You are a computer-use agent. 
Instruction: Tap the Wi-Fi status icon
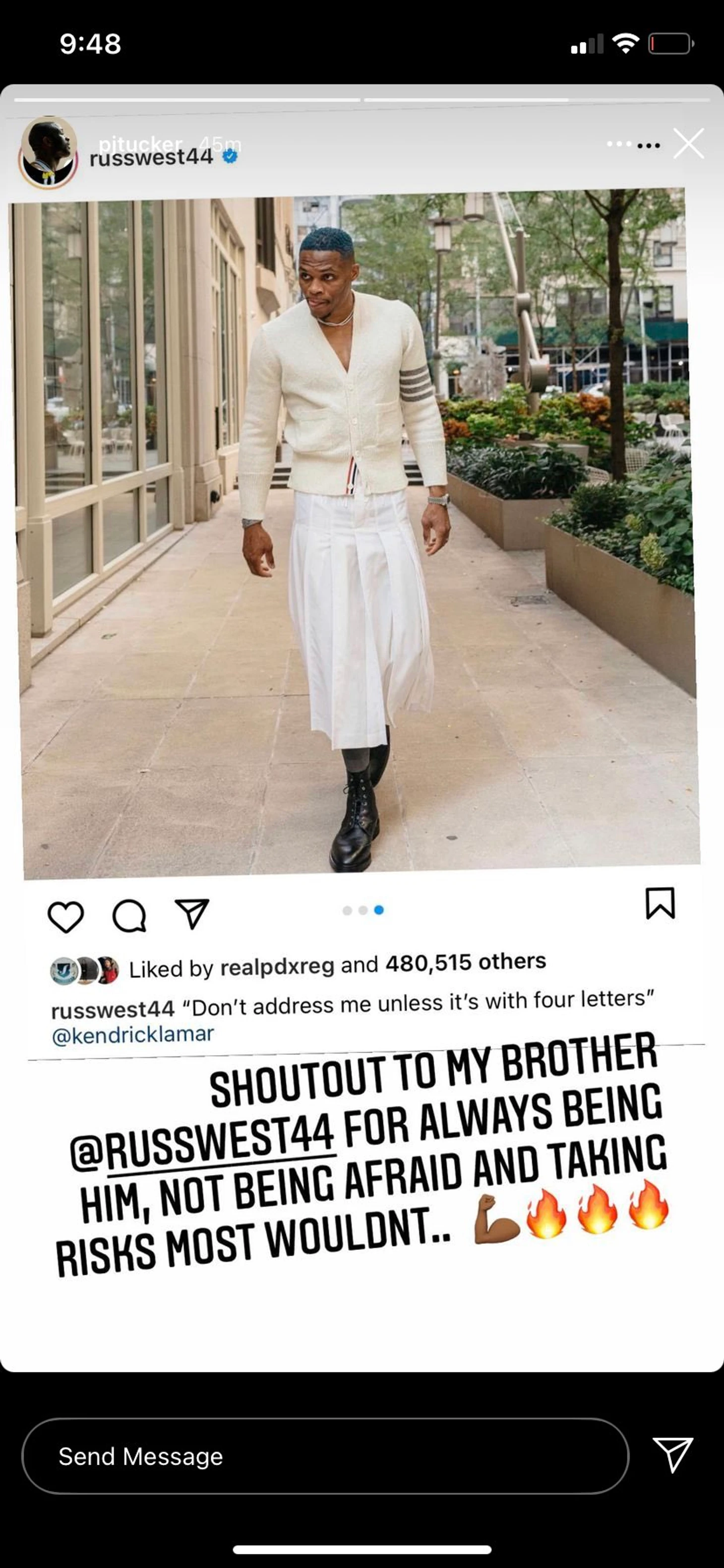click(625, 43)
